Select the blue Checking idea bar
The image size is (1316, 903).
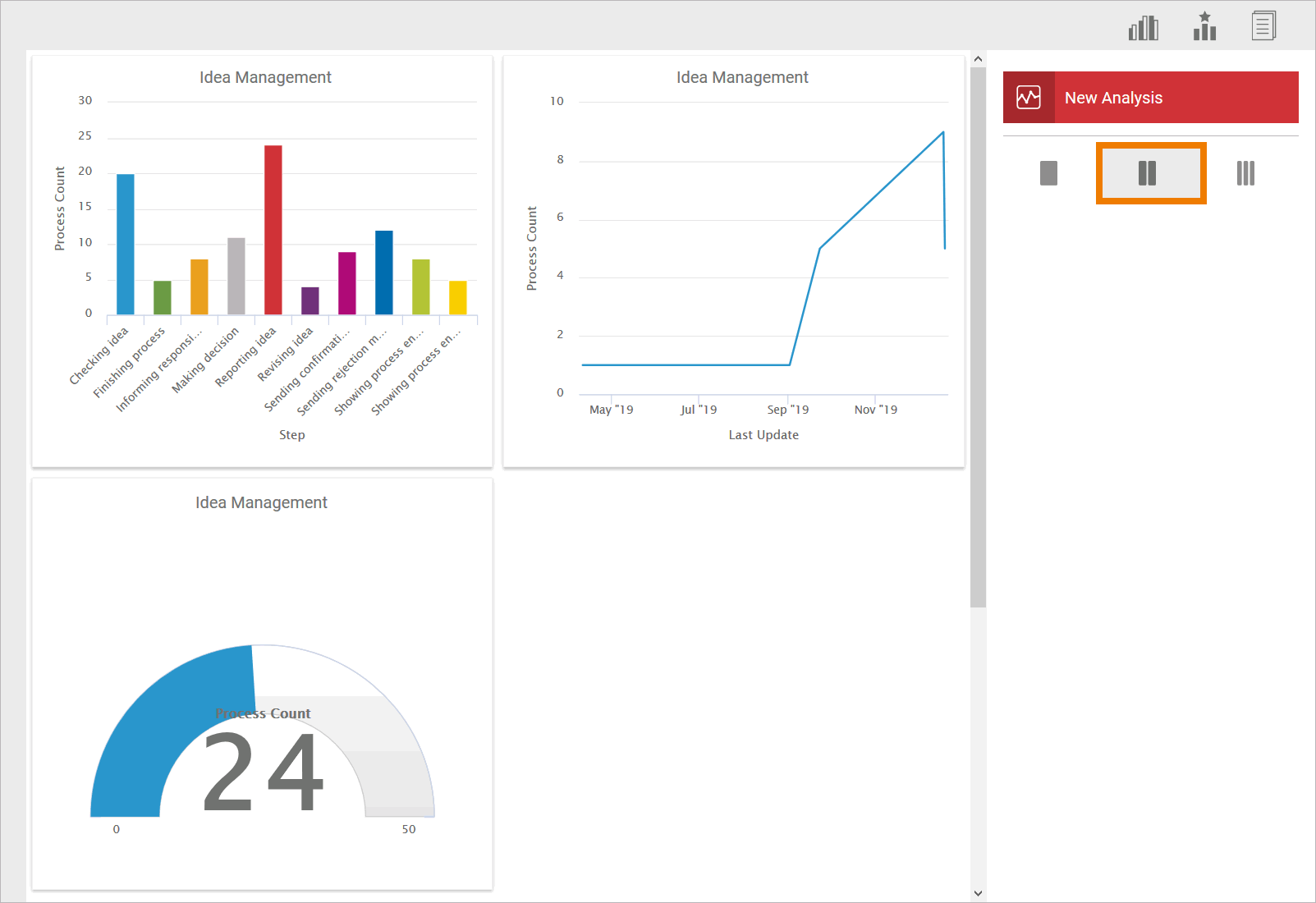126,244
